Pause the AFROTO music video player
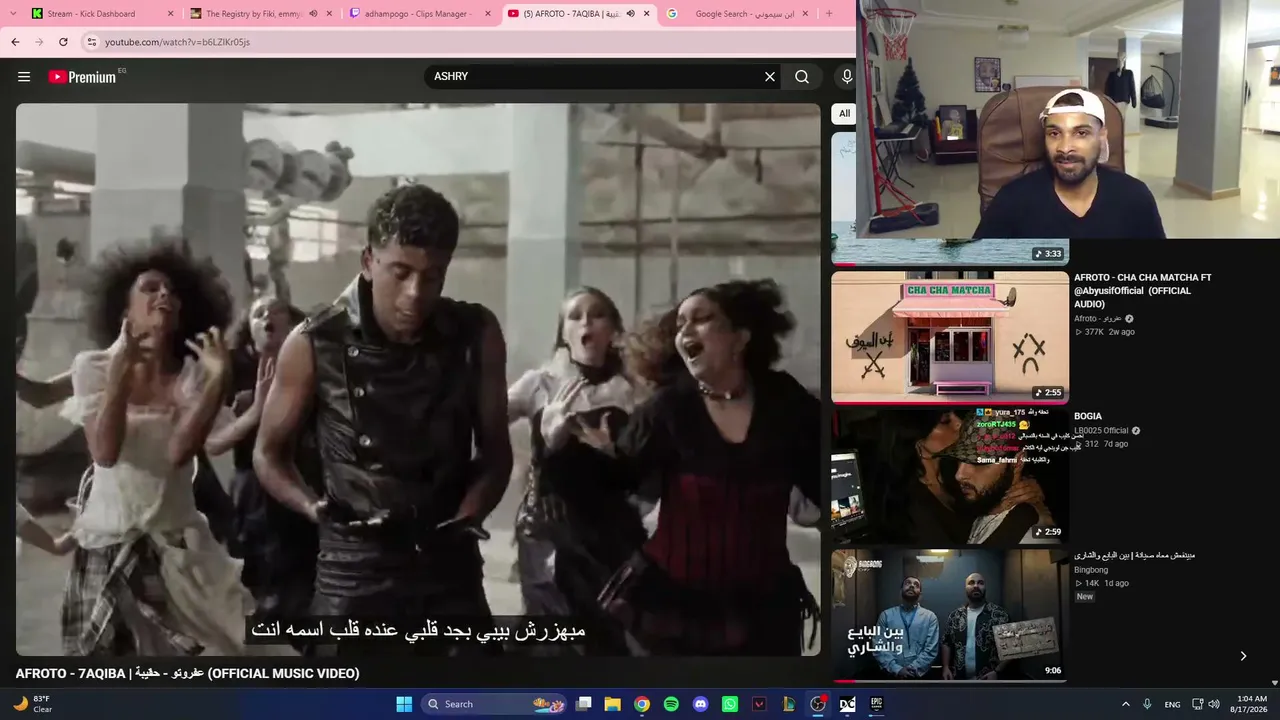 418,380
